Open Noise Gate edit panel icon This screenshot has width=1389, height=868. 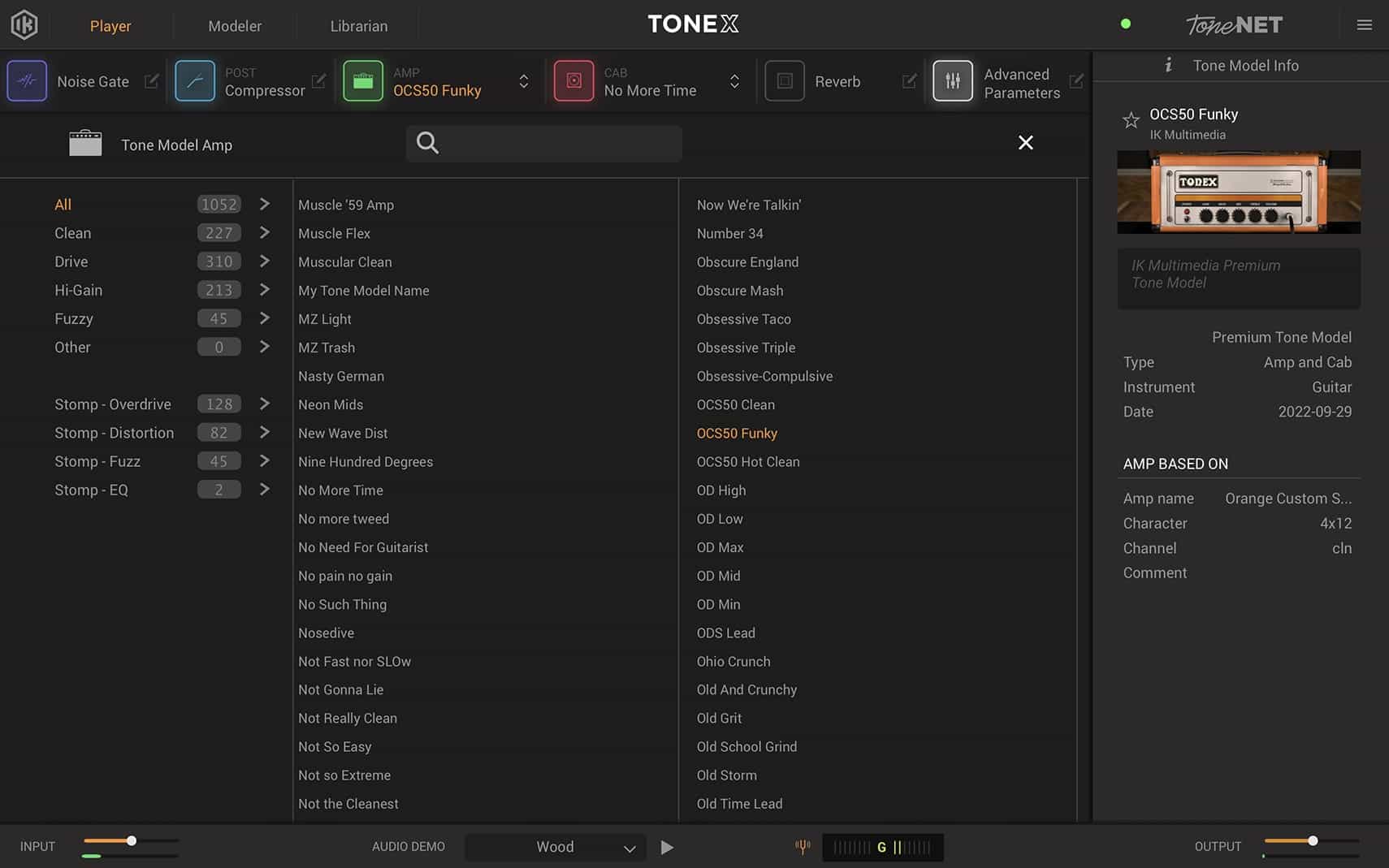(151, 81)
